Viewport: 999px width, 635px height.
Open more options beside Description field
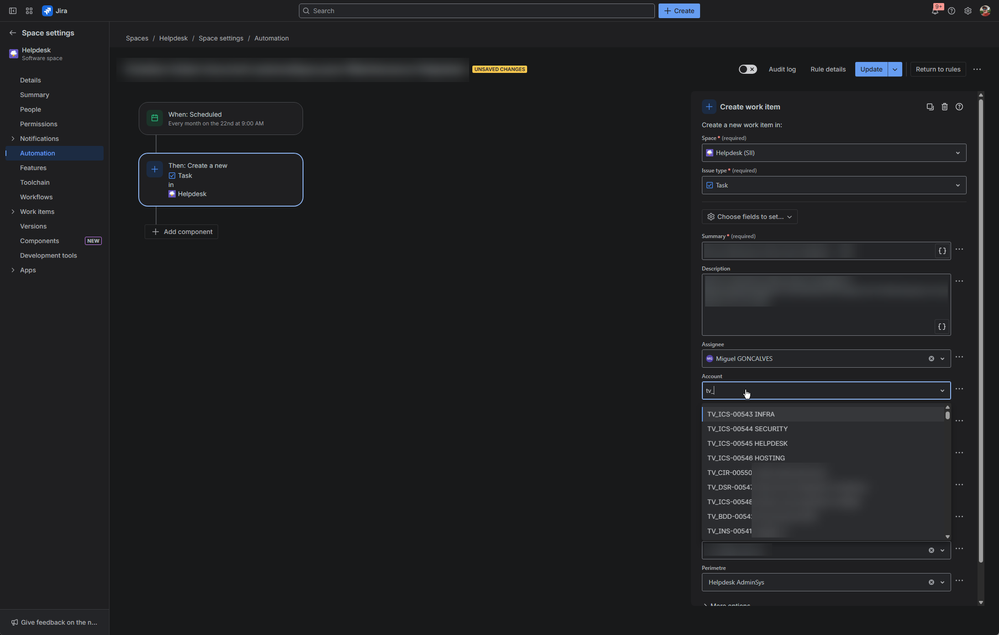coord(959,281)
